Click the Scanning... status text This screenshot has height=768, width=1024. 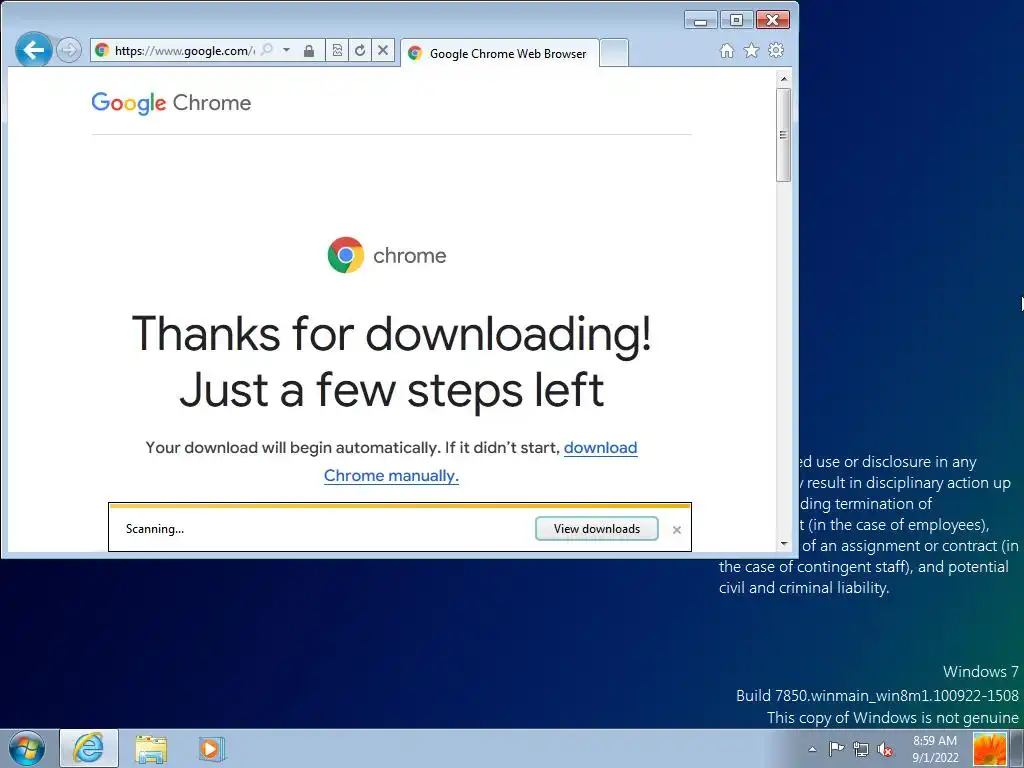tap(155, 529)
